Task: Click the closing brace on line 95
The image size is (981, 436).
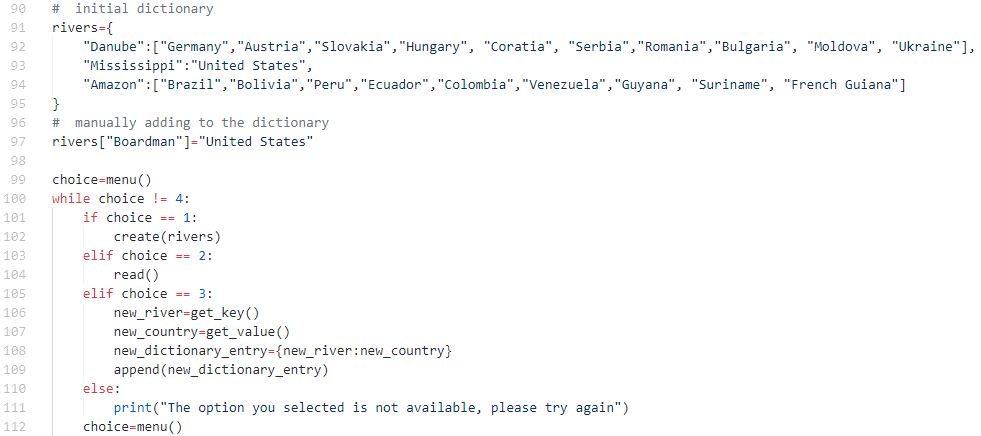Action: tap(56, 103)
